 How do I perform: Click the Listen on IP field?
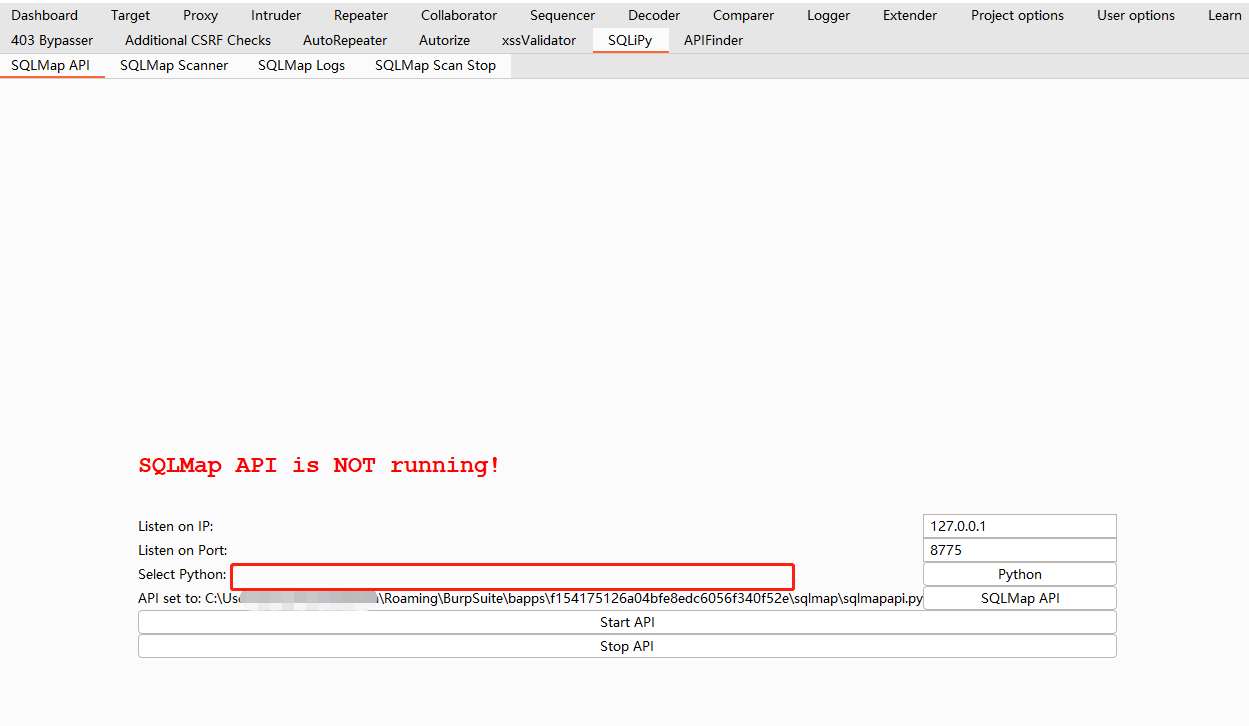tap(1019, 526)
